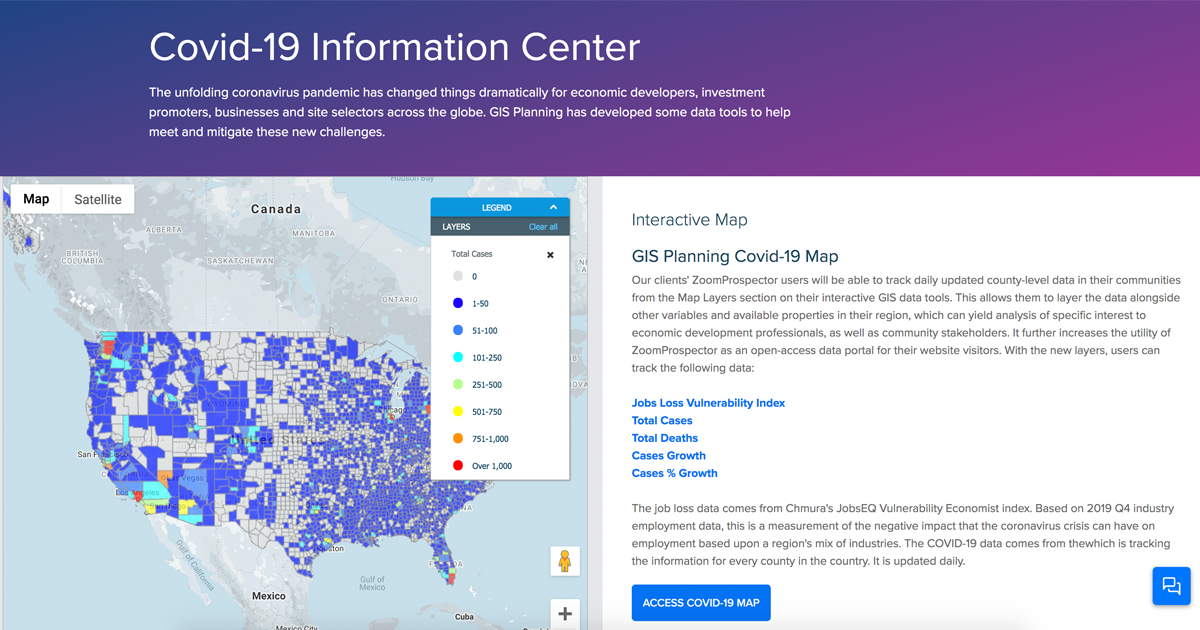The image size is (1200, 630).
Task: Open the live chat widget icon
Action: pos(1171,586)
